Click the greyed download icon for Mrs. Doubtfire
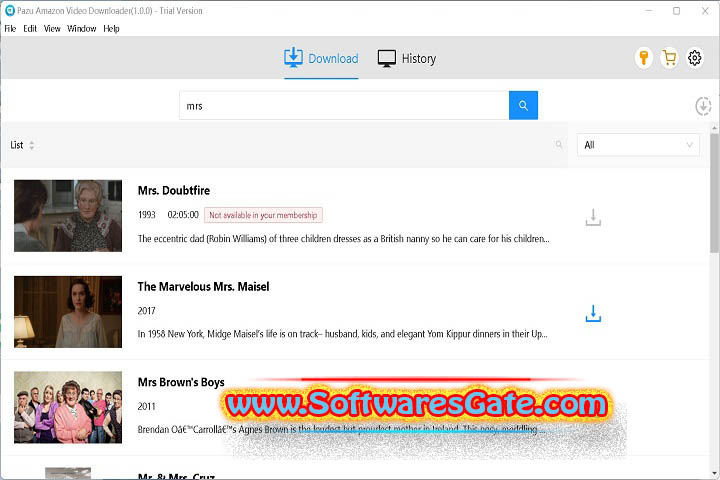Screen dimensions: 720x480 (x=593, y=217)
